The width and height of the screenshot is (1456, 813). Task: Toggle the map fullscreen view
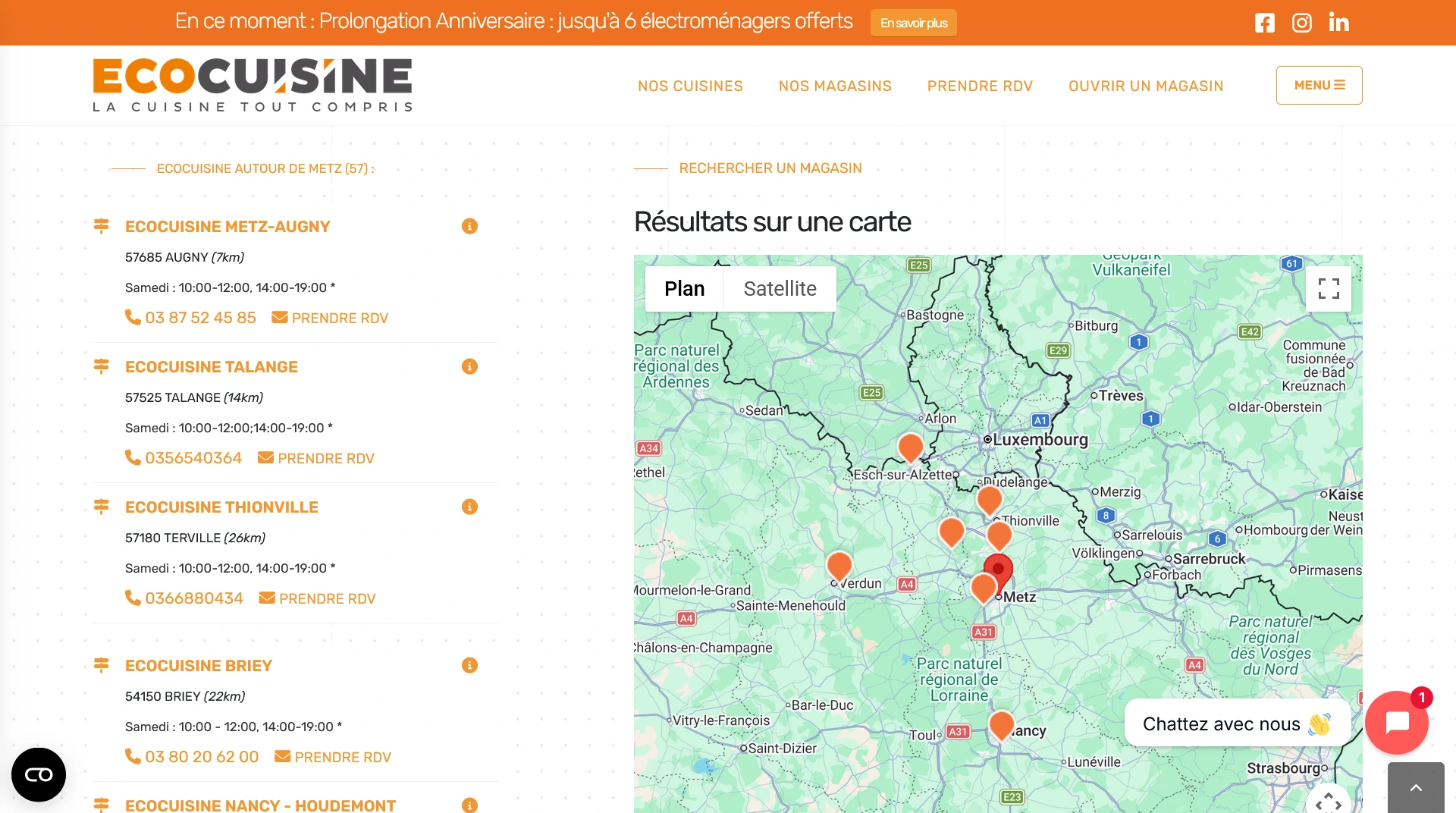1328,288
